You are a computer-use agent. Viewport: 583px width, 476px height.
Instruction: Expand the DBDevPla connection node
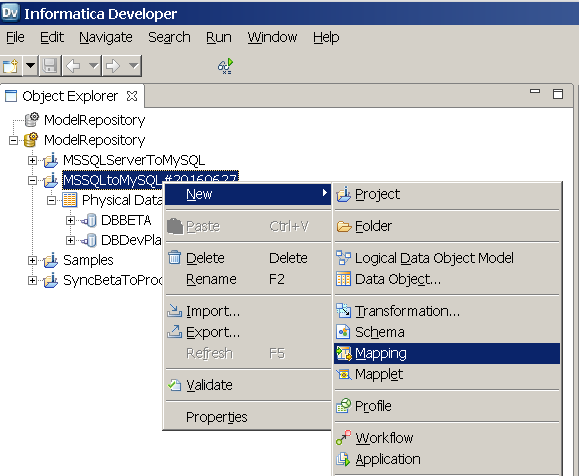pyautogui.click(x=71, y=240)
